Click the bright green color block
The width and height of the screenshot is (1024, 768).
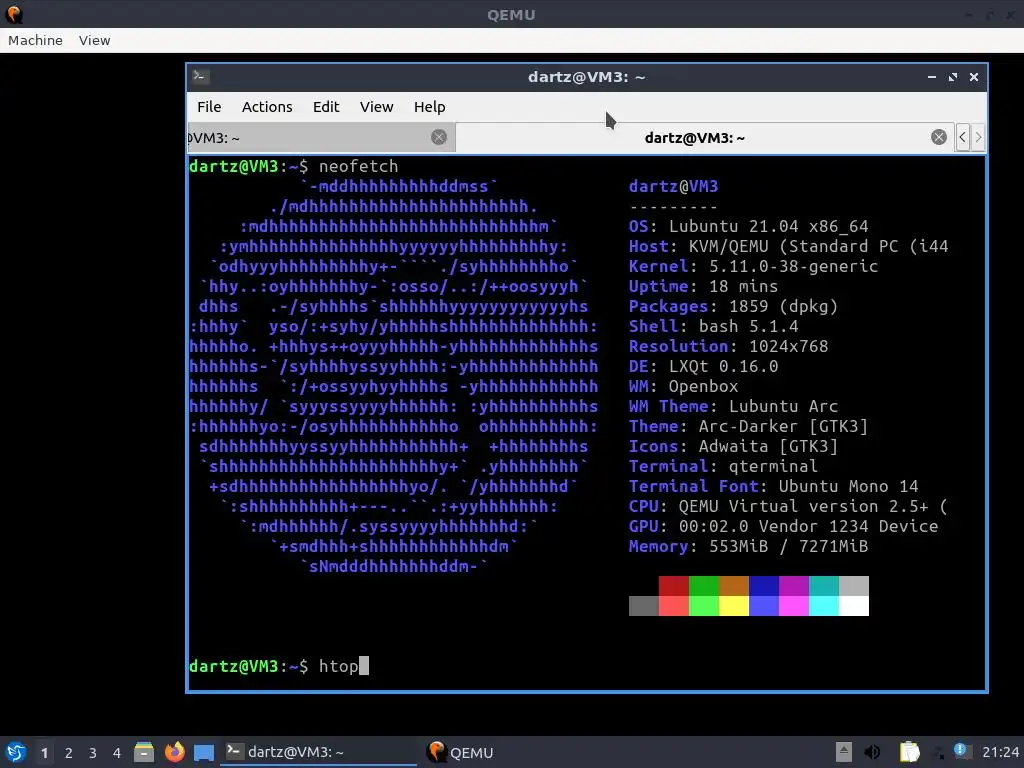703,606
